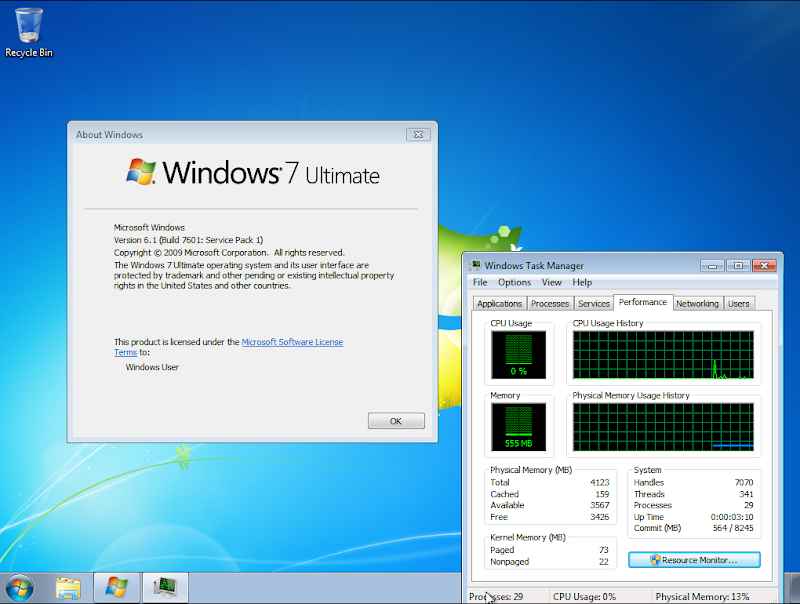Select the Performance tab

643,302
